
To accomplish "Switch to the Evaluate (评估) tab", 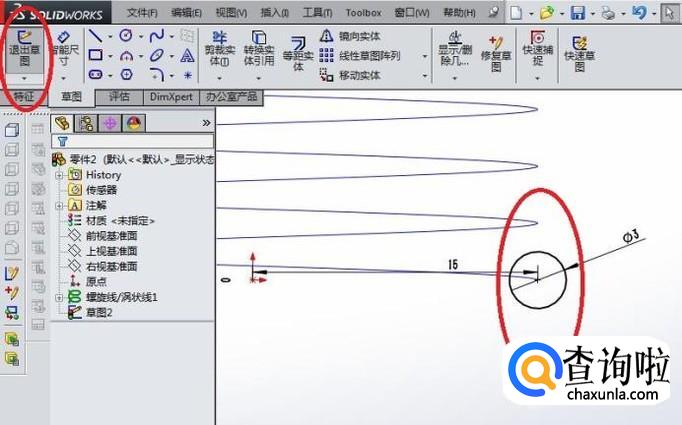I will coord(119,97).
